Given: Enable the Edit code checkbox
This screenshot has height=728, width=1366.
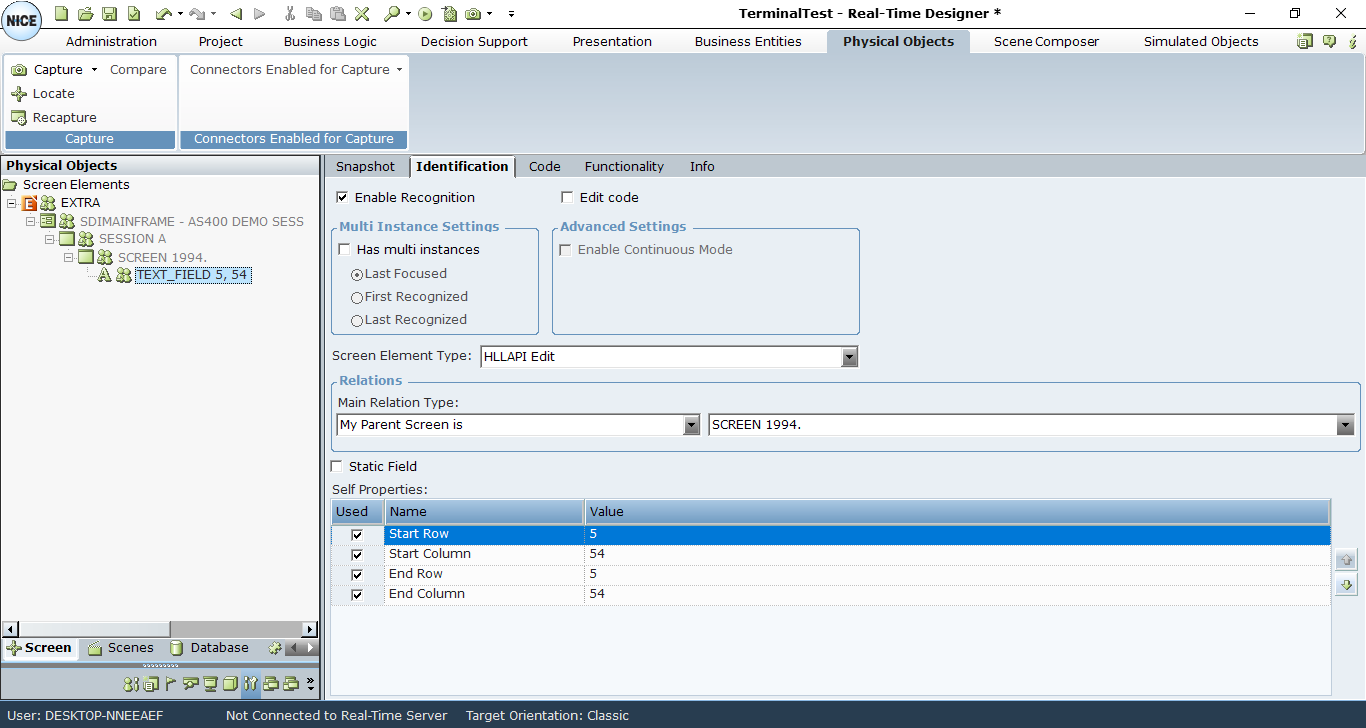Looking at the screenshot, I should click(x=568, y=198).
